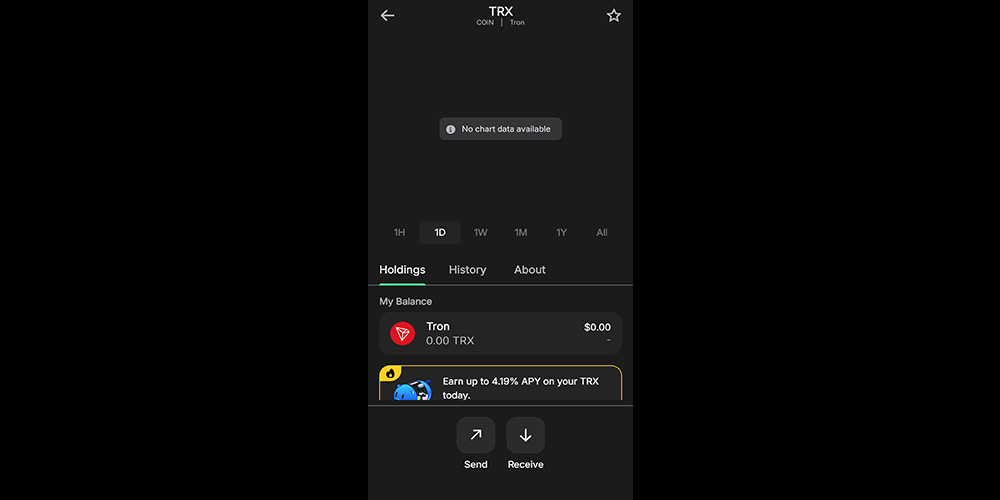Select the All chart range

pyautogui.click(x=601, y=232)
